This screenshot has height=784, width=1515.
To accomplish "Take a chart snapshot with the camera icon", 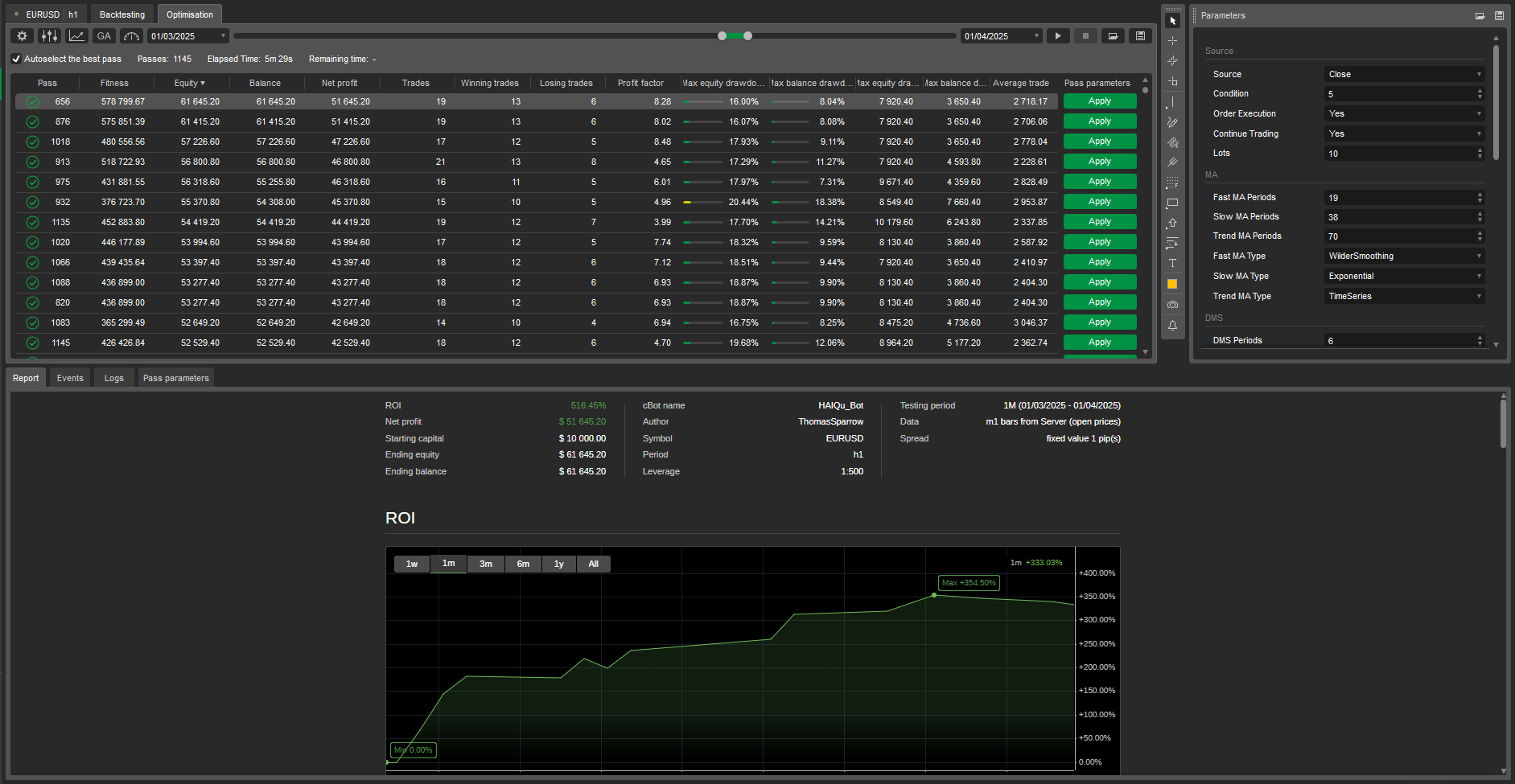I will coord(1172,305).
